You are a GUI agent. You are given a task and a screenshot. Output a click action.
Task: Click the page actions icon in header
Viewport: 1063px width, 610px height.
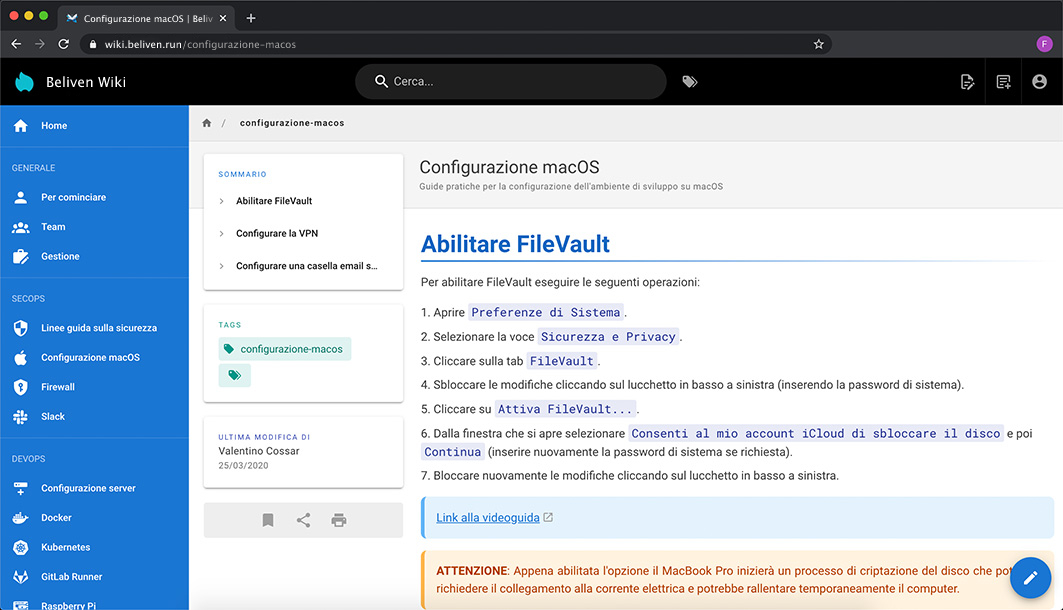967,82
